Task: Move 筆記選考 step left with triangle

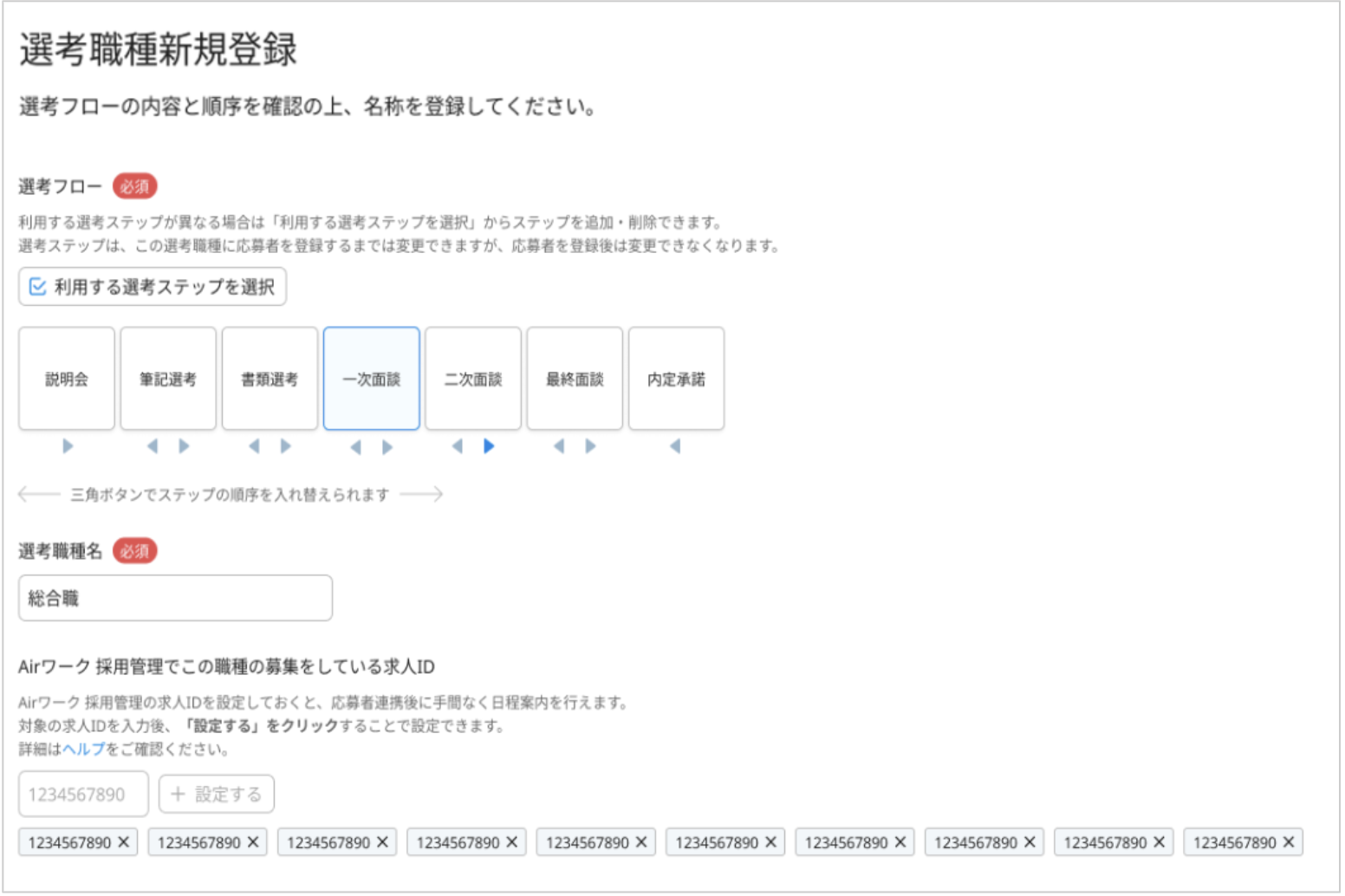Action: pos(153,446)
